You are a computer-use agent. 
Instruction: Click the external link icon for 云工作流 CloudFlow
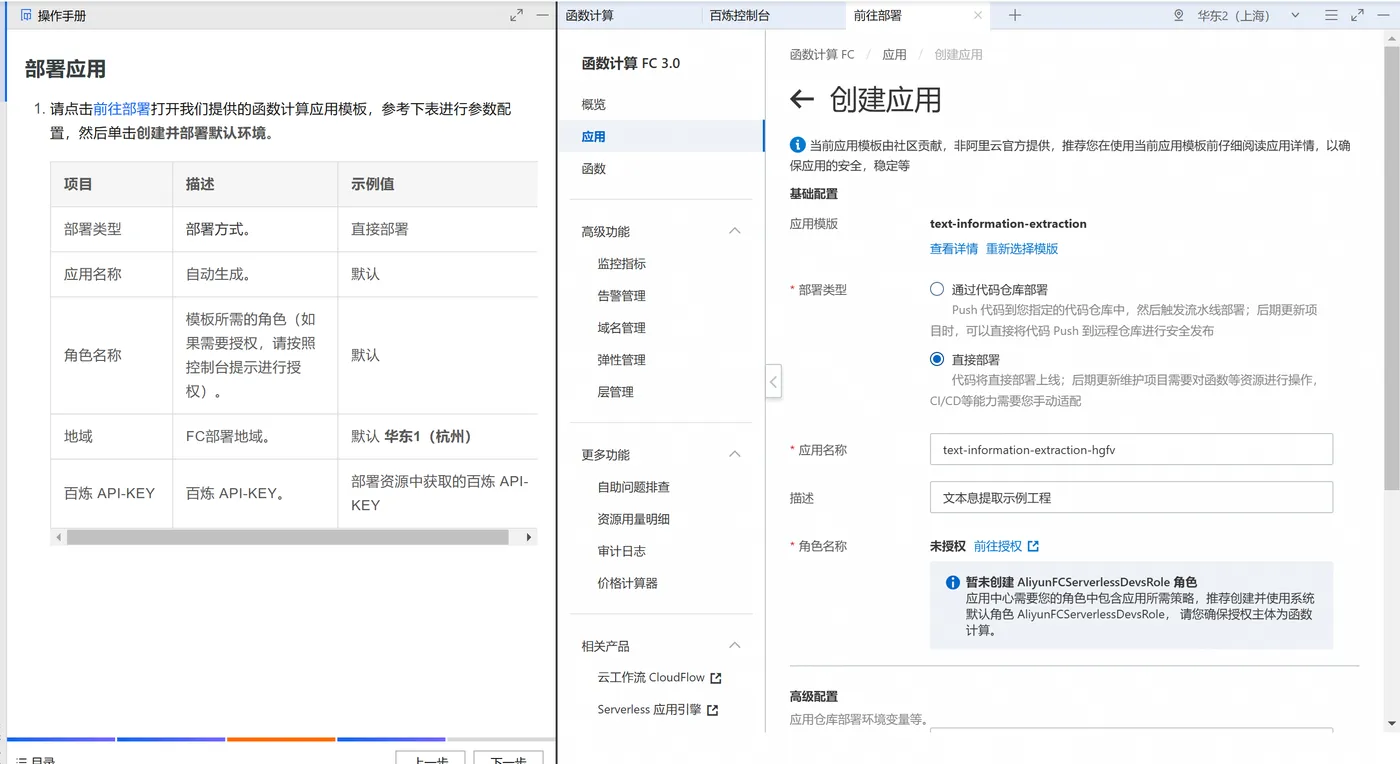coord(715,678)
